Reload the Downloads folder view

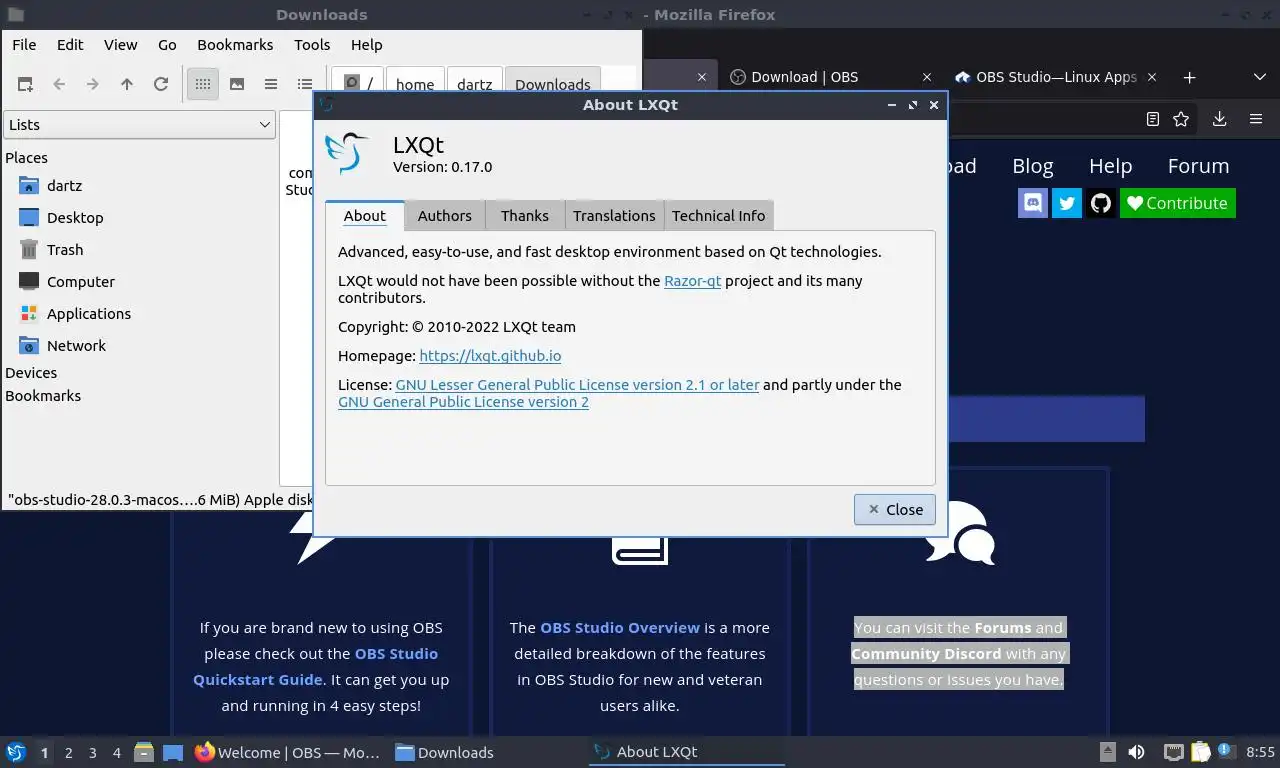[x=161, y=84]
